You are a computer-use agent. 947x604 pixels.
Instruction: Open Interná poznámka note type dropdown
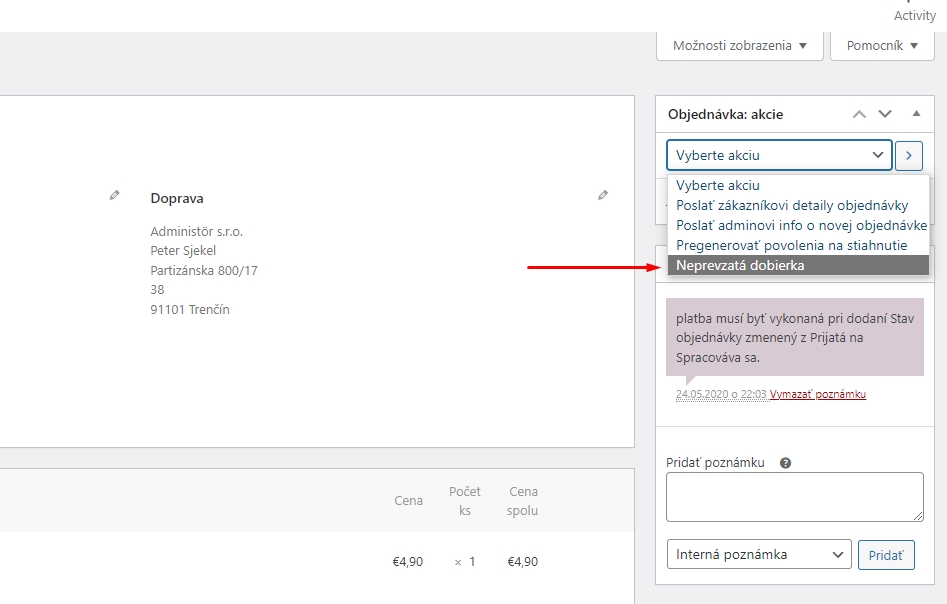[x=759, y=554]
